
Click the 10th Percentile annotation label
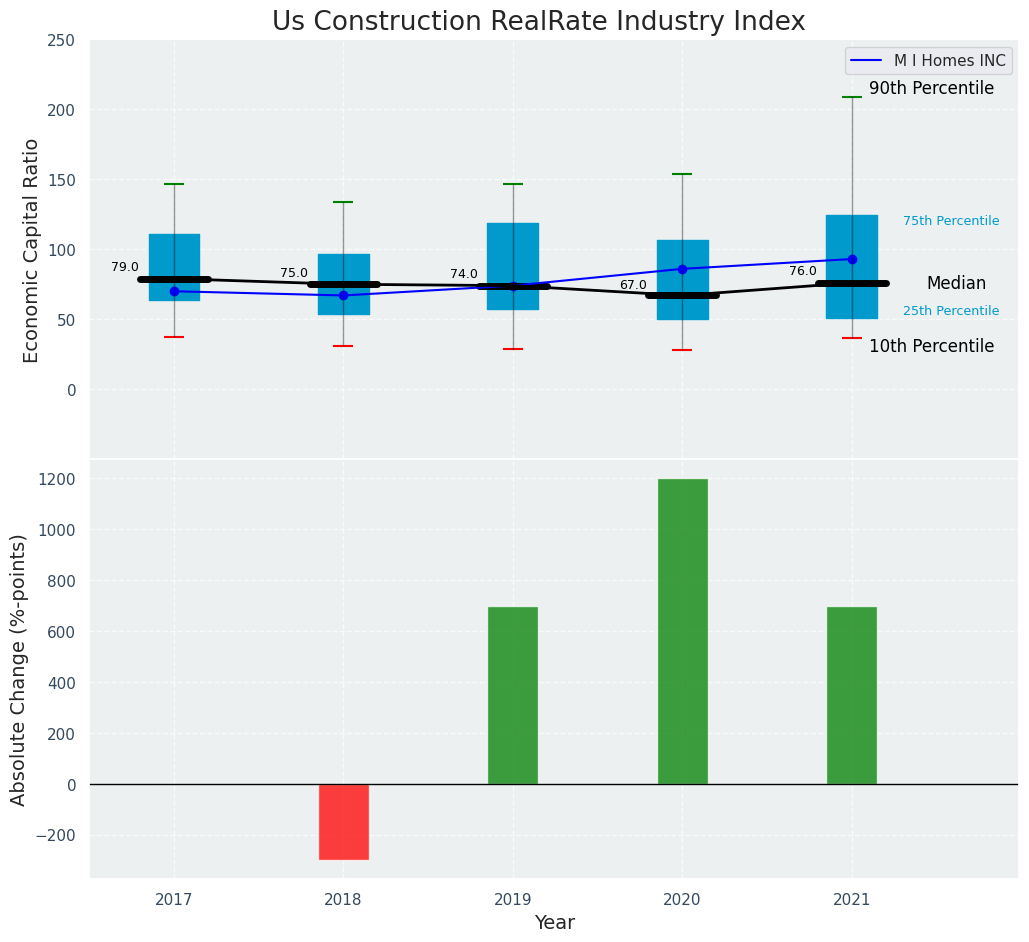coord(930,347)
